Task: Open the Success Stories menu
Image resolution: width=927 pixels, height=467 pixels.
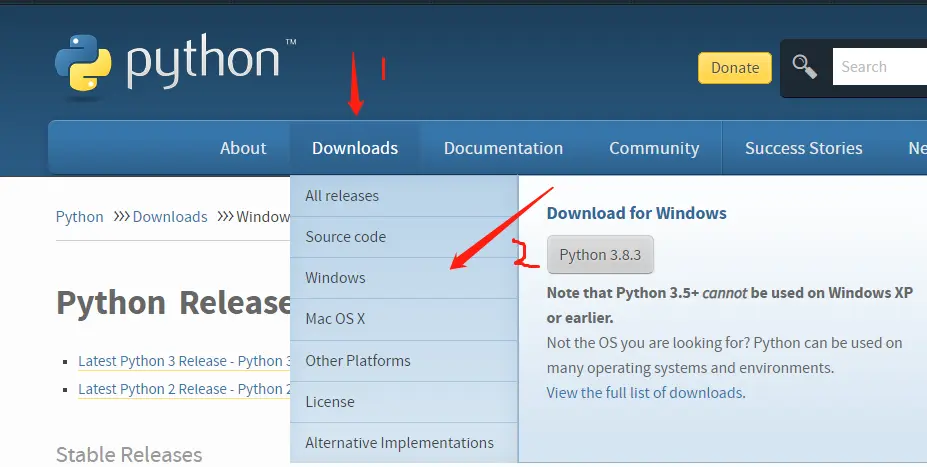Action: tap(803, 148)
